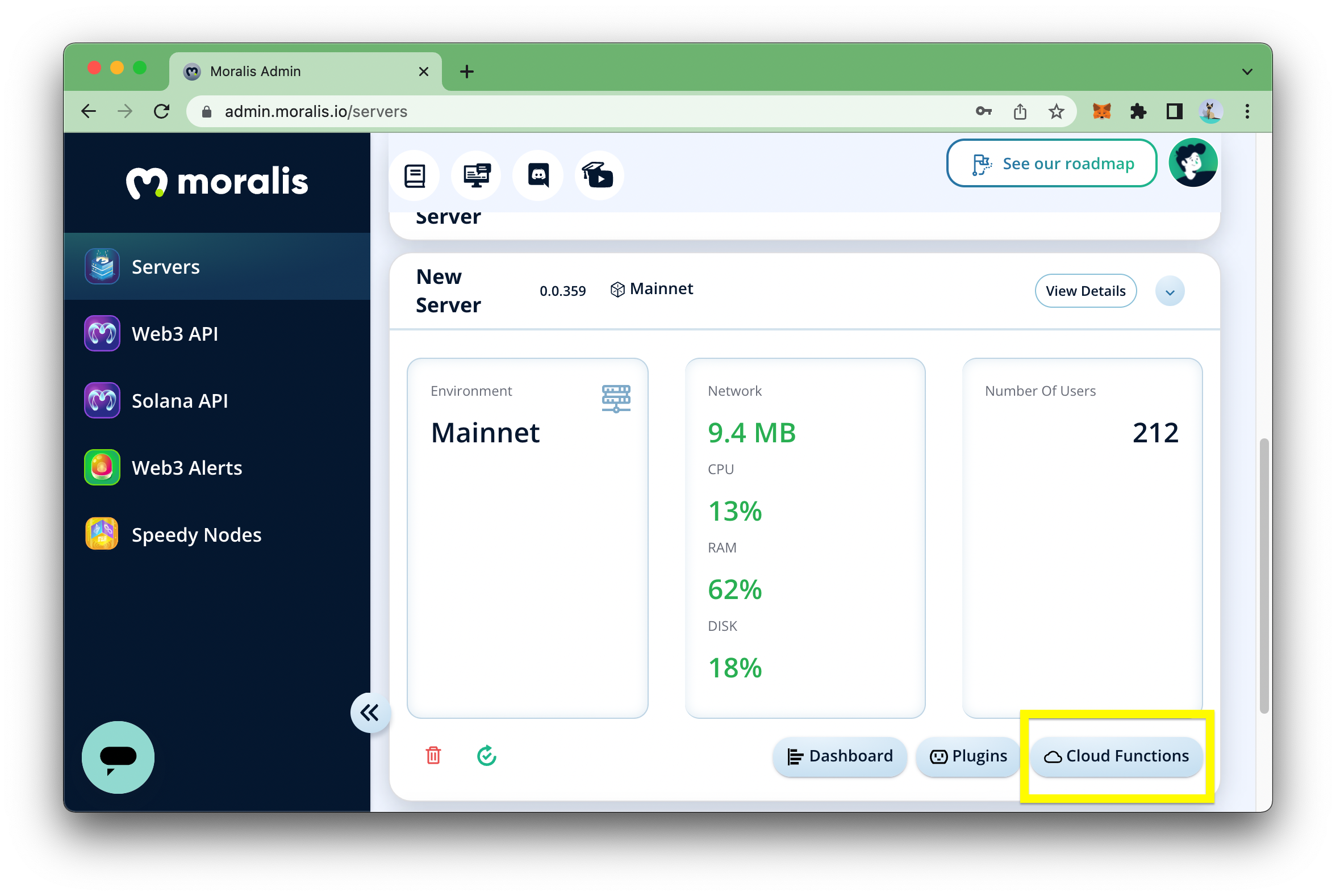Open the Chrome three-dot menu
This screenshot has width=1336, height=896.
tap(1247, 111)
